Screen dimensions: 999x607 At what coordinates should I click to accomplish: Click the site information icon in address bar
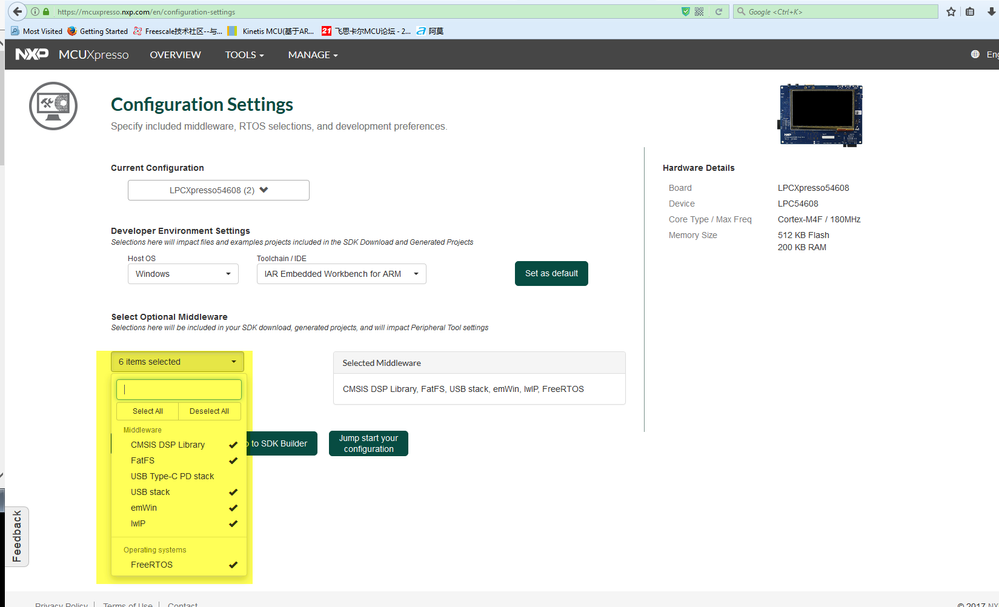(35, 11)
